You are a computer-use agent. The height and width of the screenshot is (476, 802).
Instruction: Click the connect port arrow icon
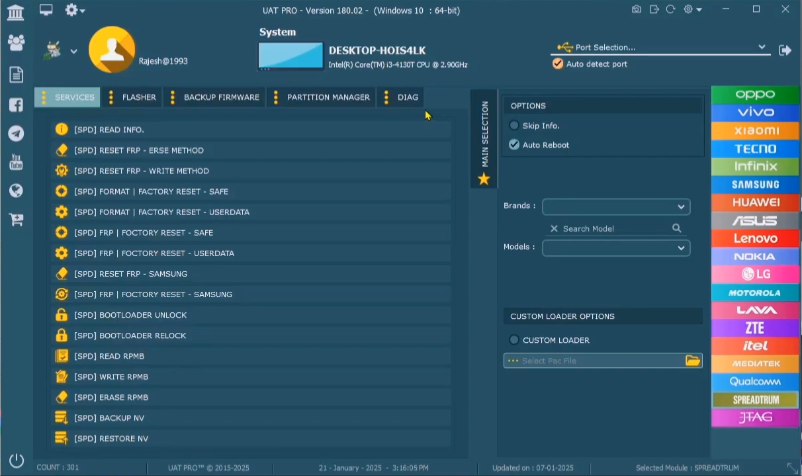(x=785, y=50)
